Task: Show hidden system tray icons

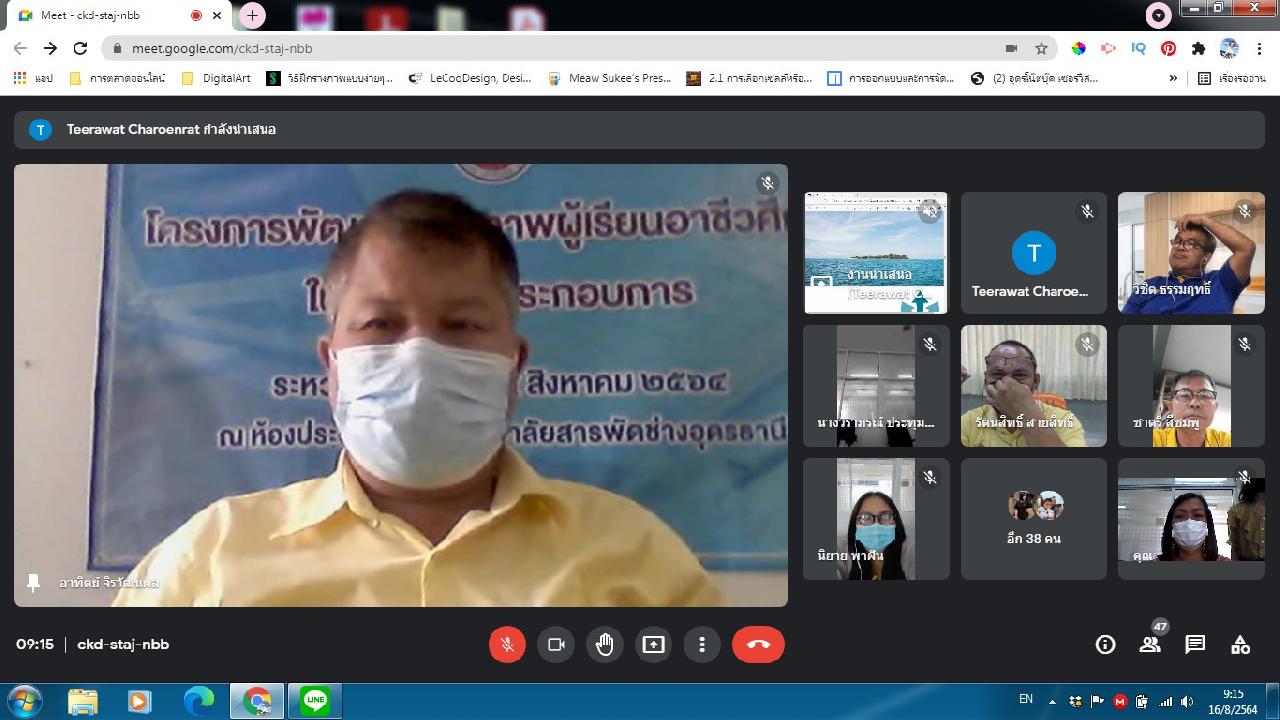Action: (x=1052, y=701)
